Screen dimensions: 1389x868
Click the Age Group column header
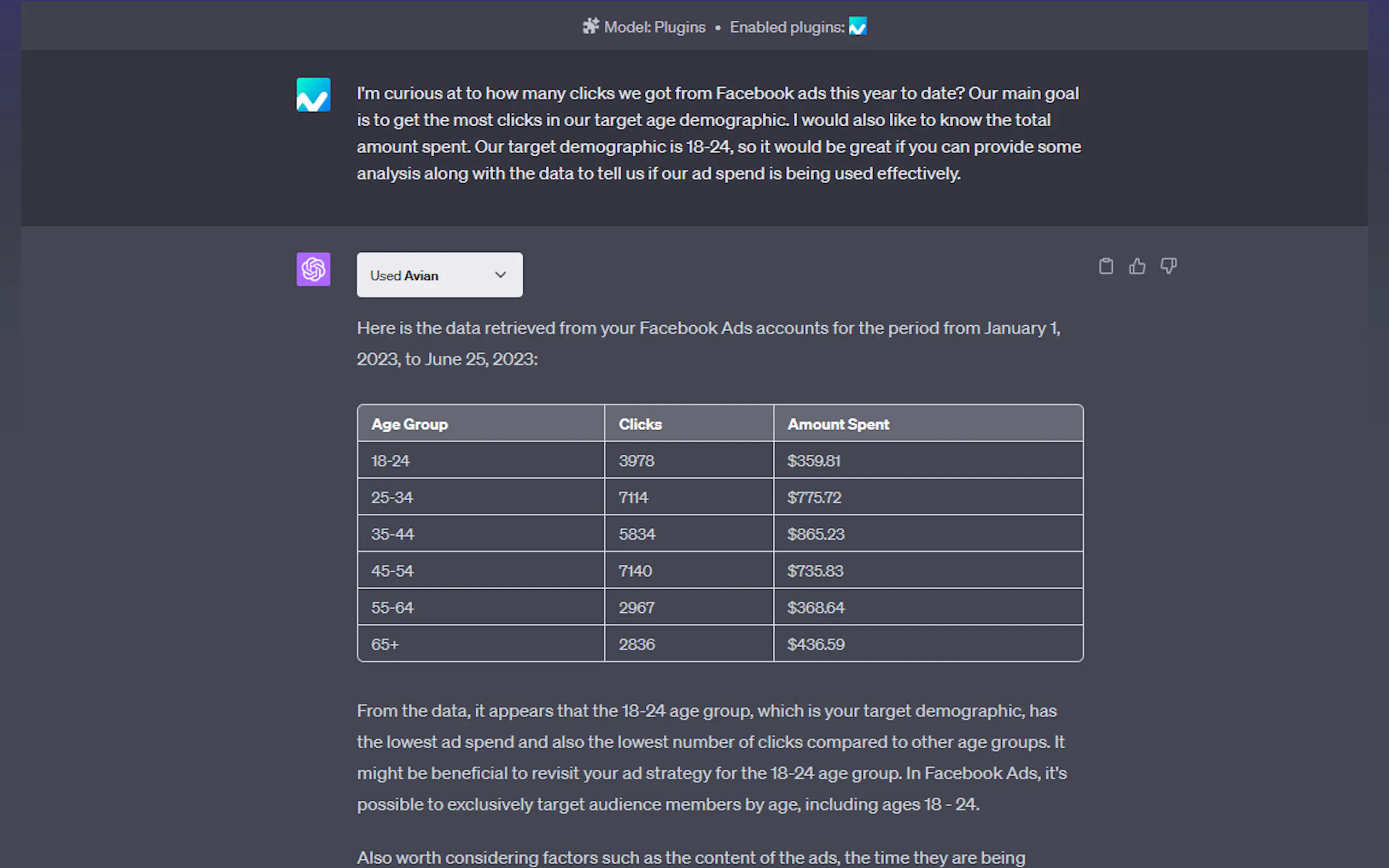coord(410,424)
